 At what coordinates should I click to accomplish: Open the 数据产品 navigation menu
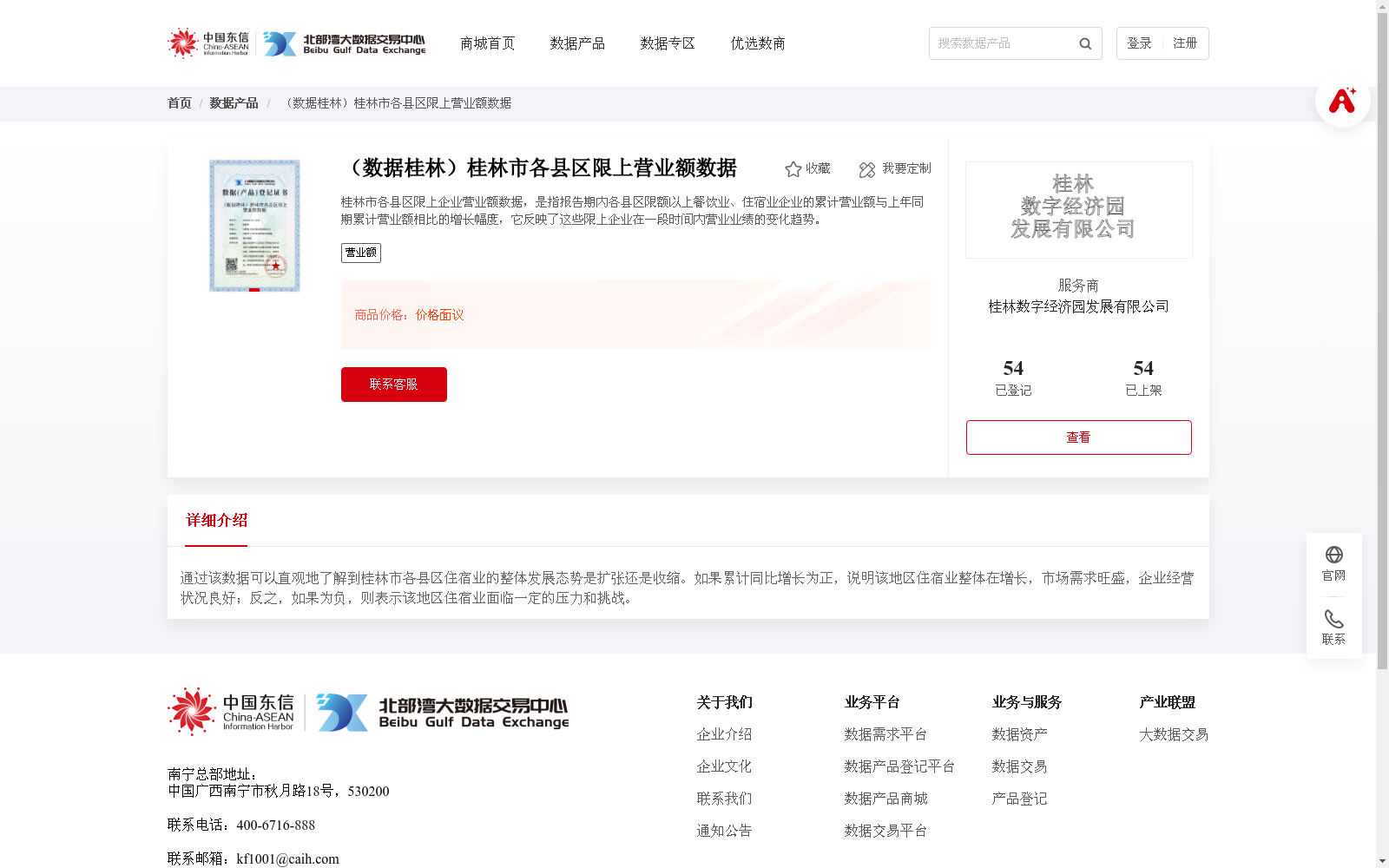click(x=577, y=43)
